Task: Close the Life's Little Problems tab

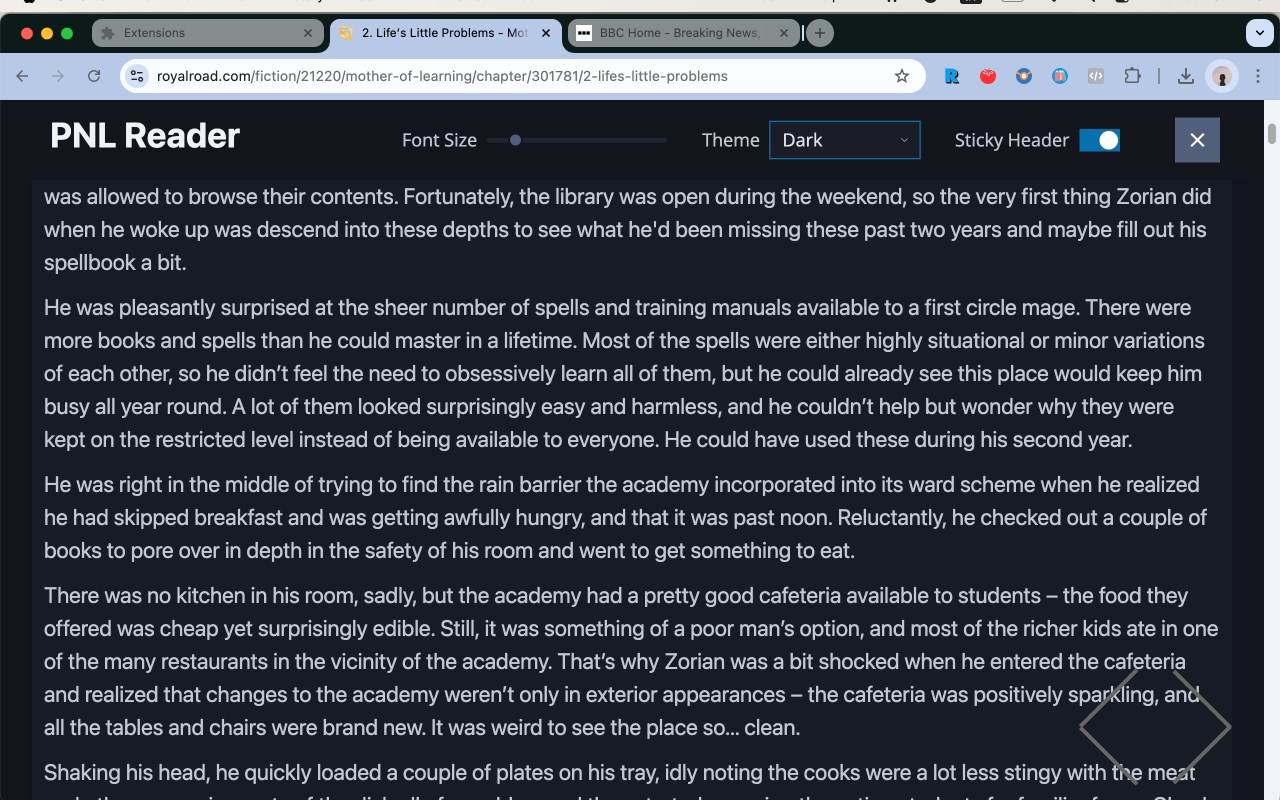Action: (546, 33)
